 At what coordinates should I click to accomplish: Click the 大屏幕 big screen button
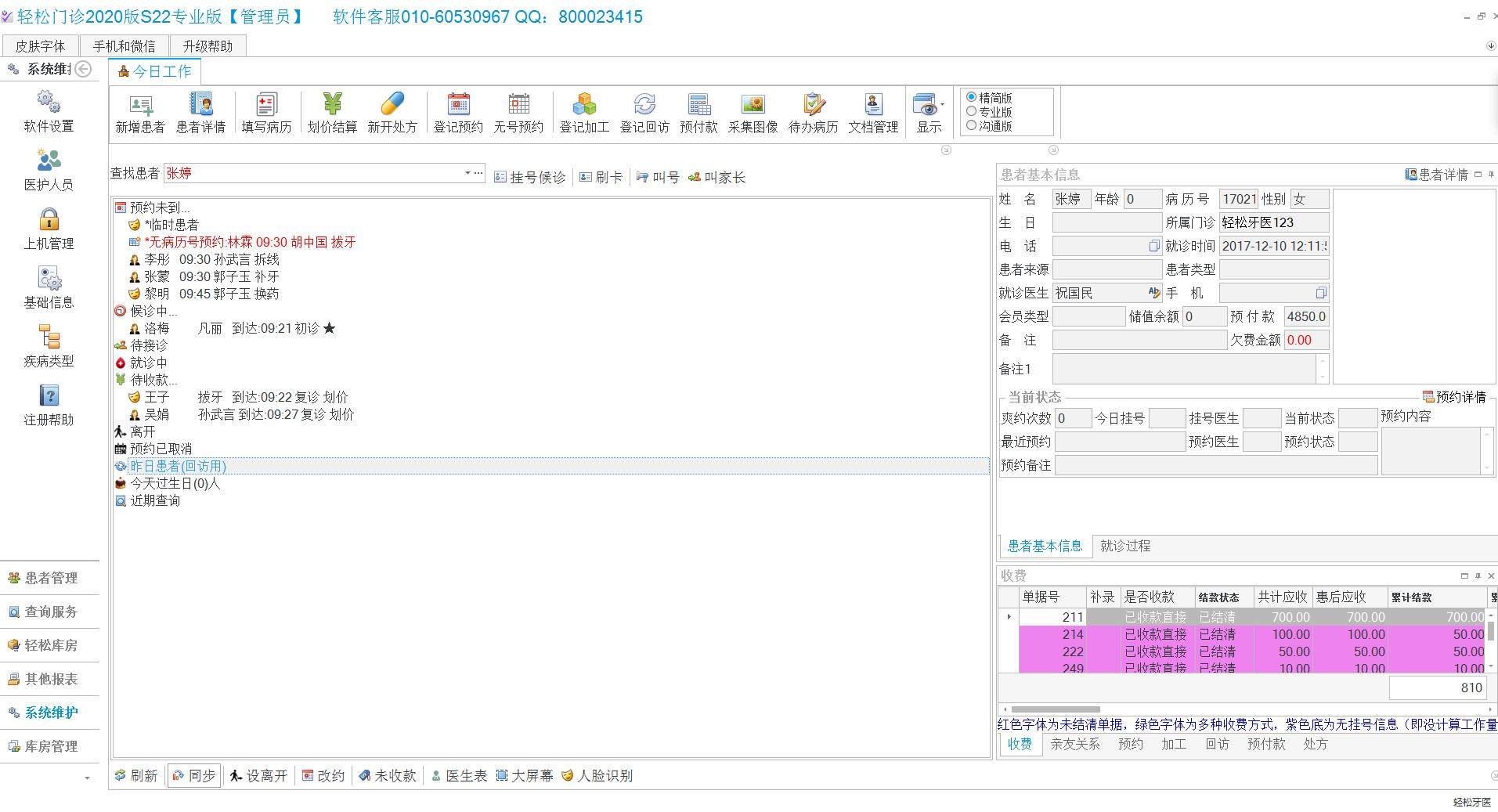525,775
